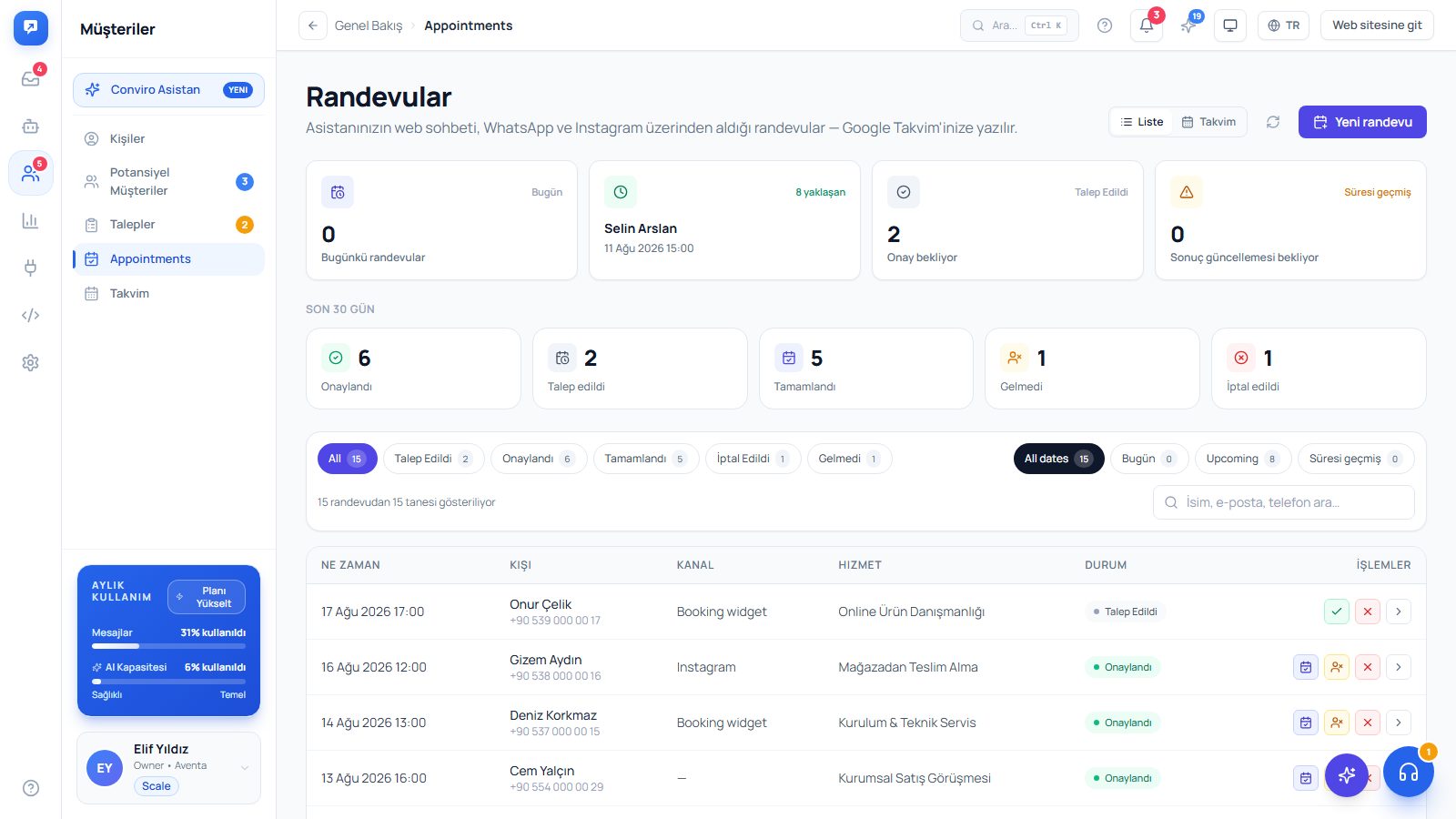Refresh the appointments list
Image resolution: width=1456 pixels, height=819 pixels.
coord(1273,122)
